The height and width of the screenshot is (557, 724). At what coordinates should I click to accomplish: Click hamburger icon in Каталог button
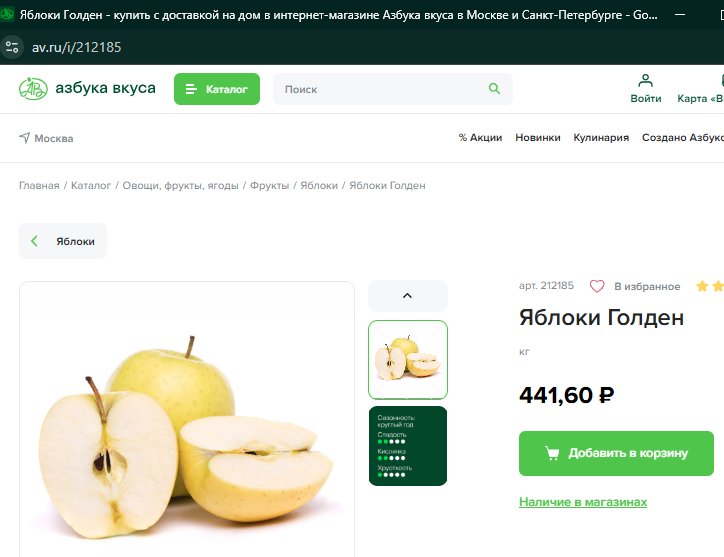191,89
